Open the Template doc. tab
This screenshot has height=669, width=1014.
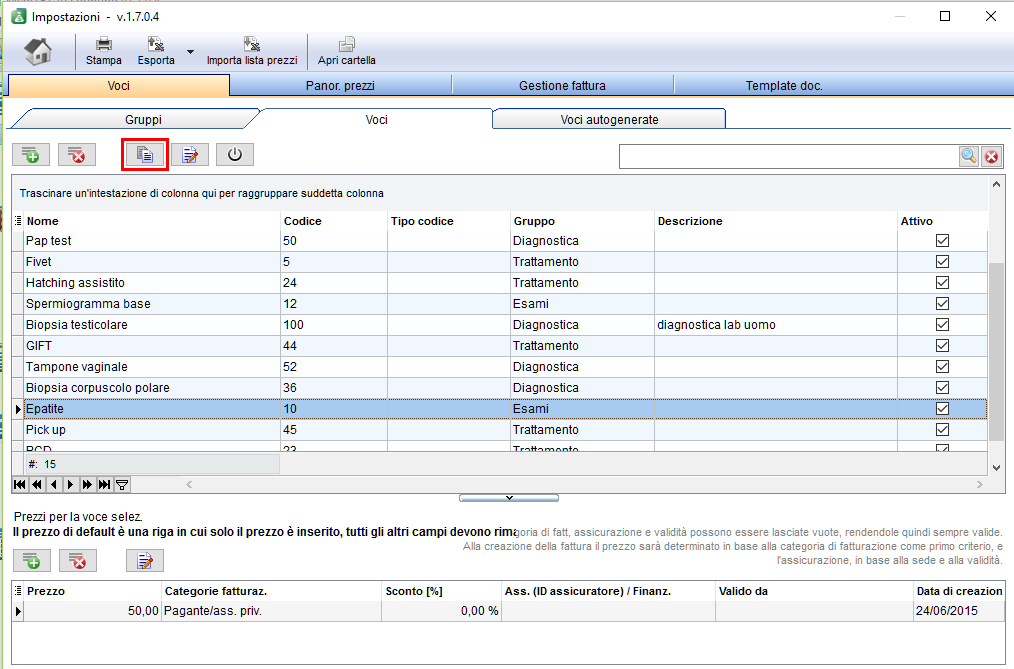(784, 85)
